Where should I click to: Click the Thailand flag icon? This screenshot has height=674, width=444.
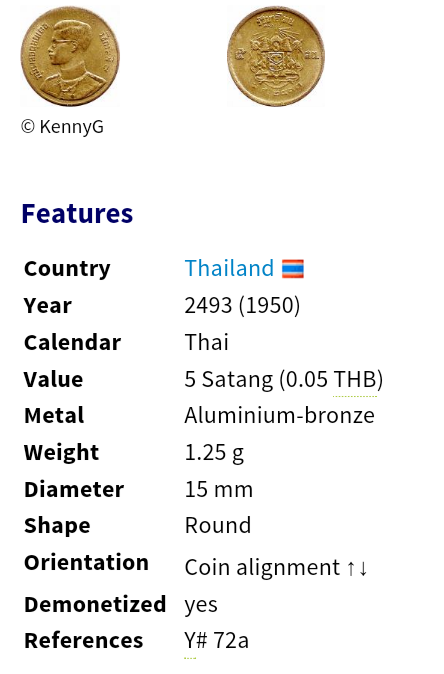coord(293,269)
